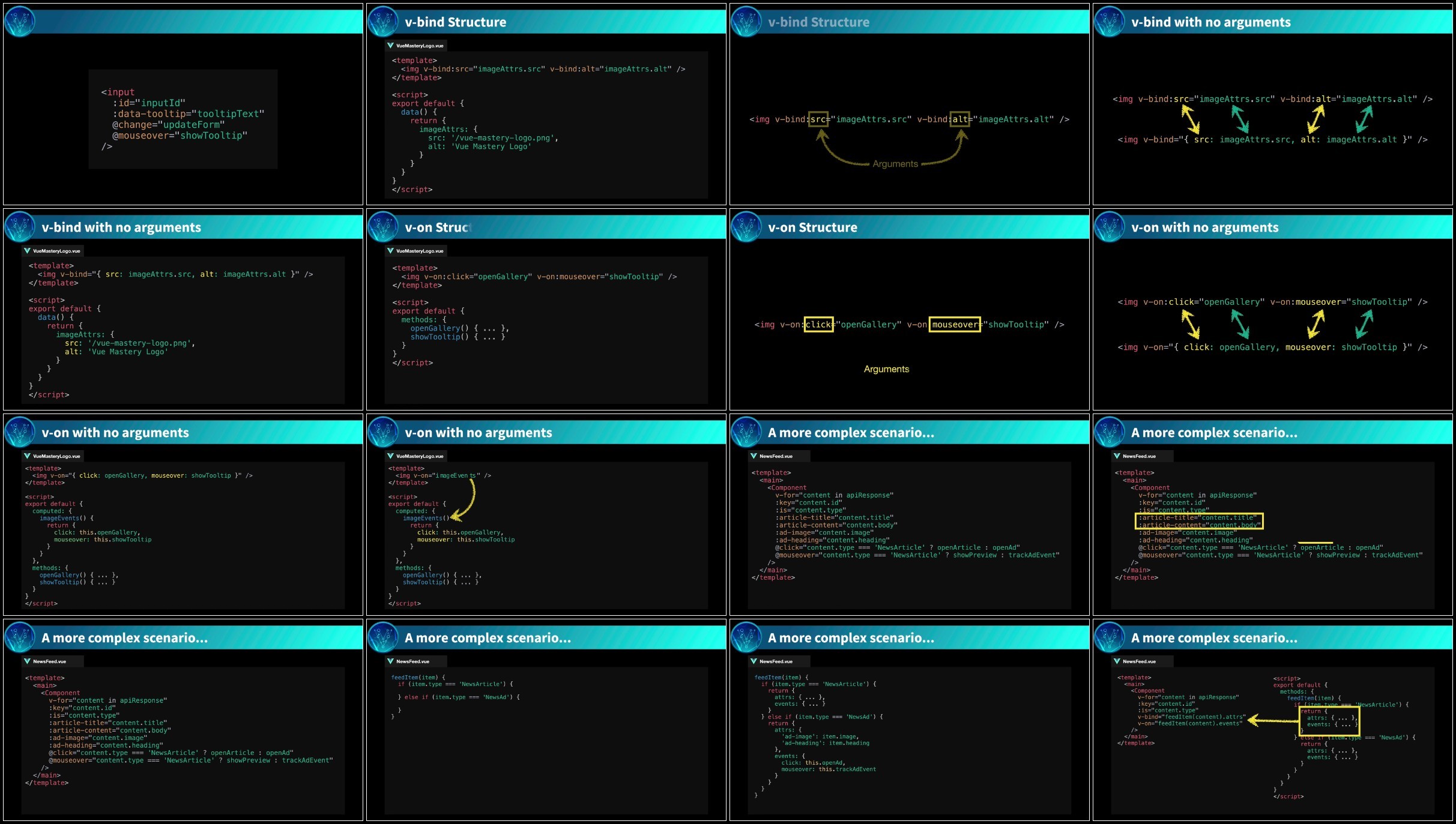Click the ':id="inputId"' code line
Image resolution: width=1456 pixels, height=824 pixels.
pos(149,103)
